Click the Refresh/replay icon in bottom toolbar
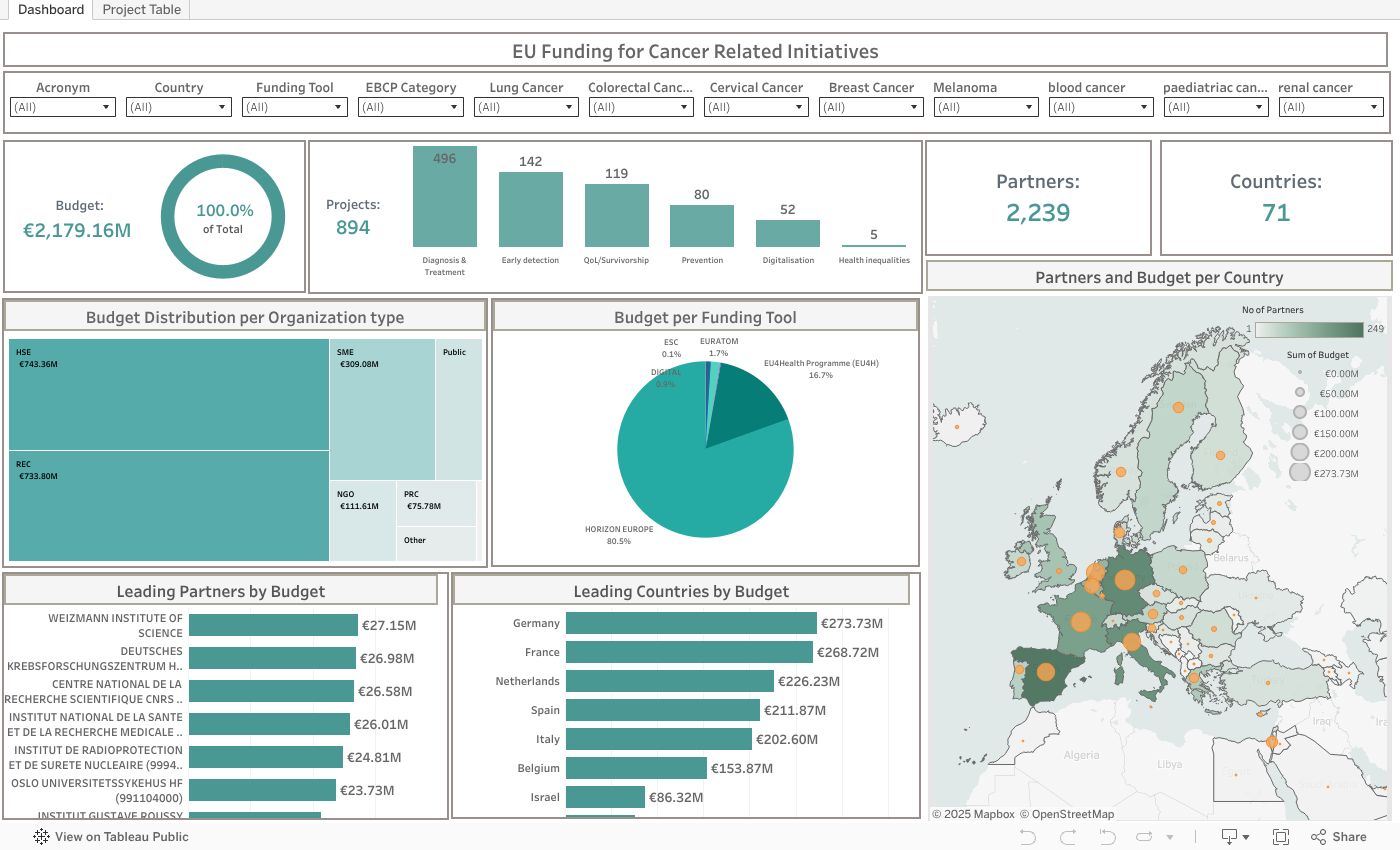1400x850 pixels. click(x=1145, y=837)
